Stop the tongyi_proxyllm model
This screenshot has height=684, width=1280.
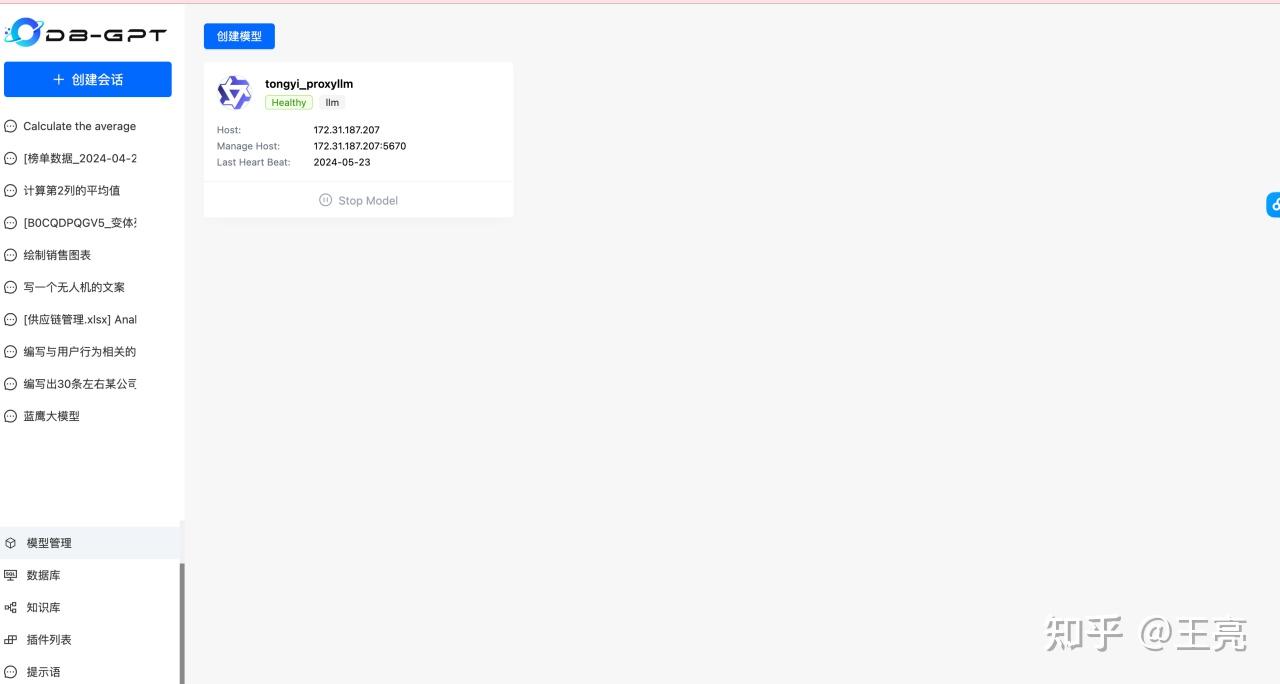click(x=358, y=200)
